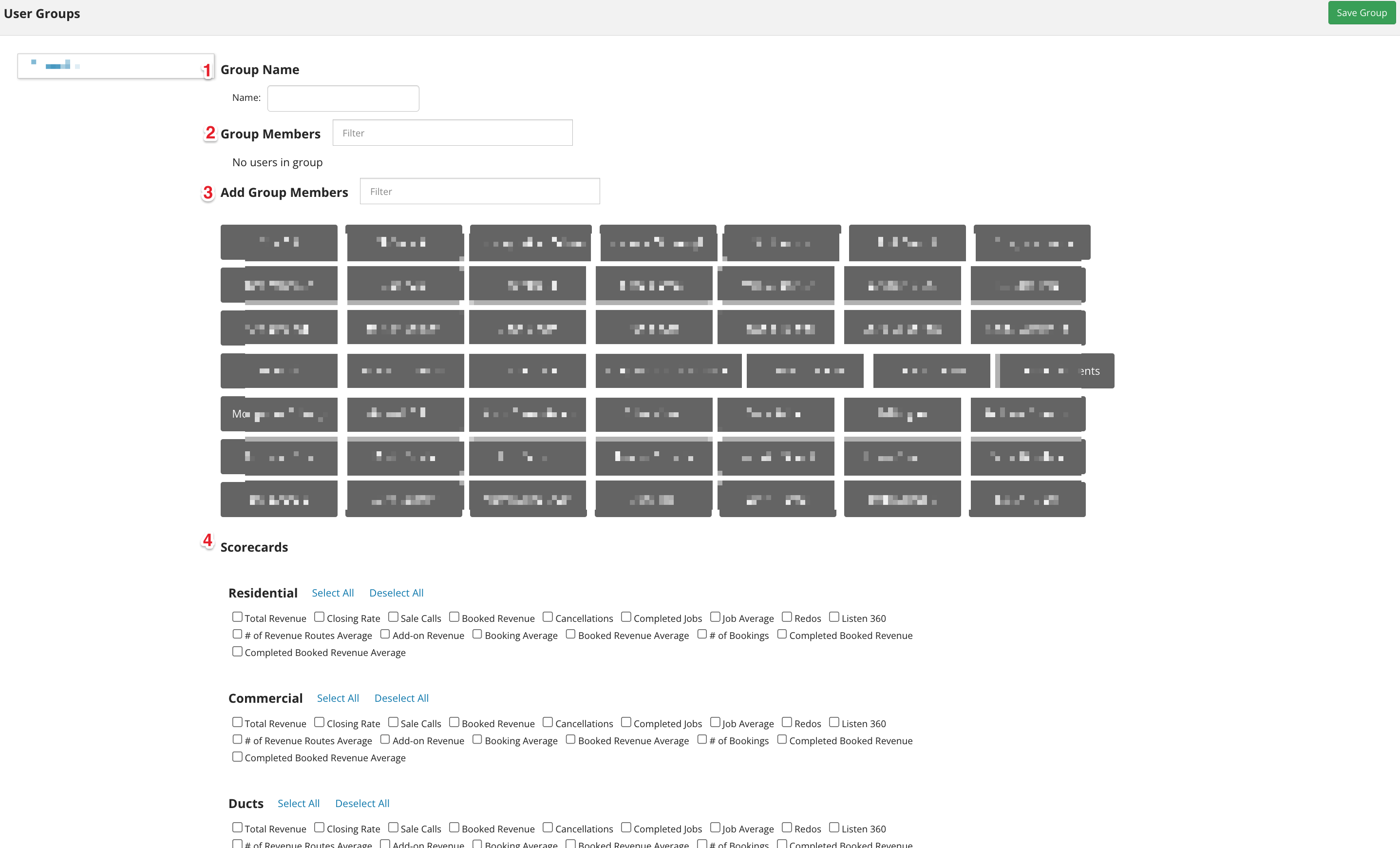Check Commercial Total Revenue checkbox
1400x848 pixels.
[x=238, y=722]
